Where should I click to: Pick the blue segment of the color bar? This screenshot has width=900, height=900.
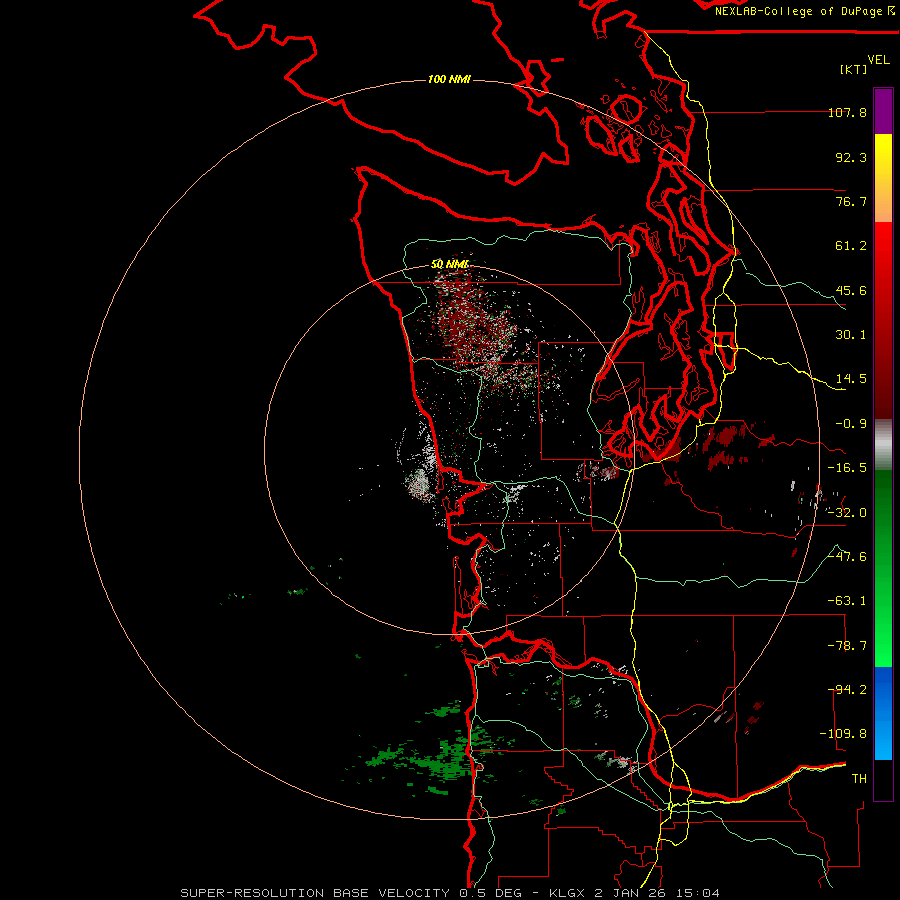tap(883, 713)
